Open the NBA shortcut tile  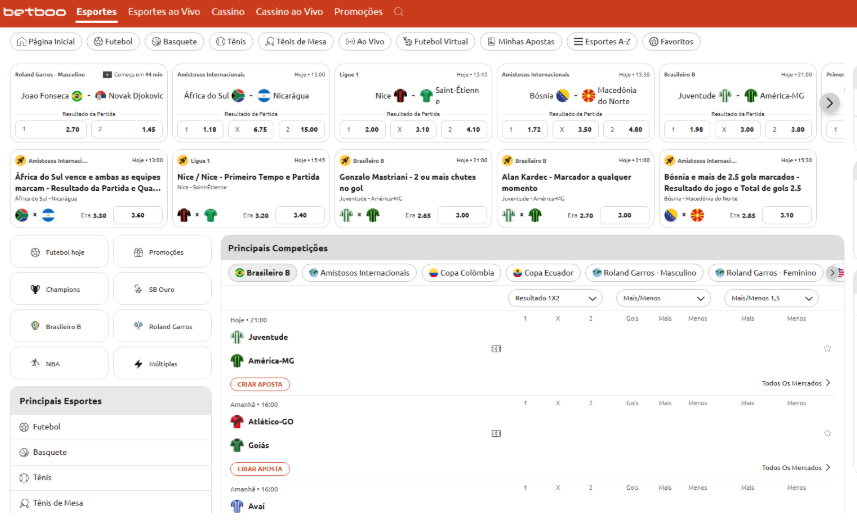pyautogui.click(x=60, y=363)
